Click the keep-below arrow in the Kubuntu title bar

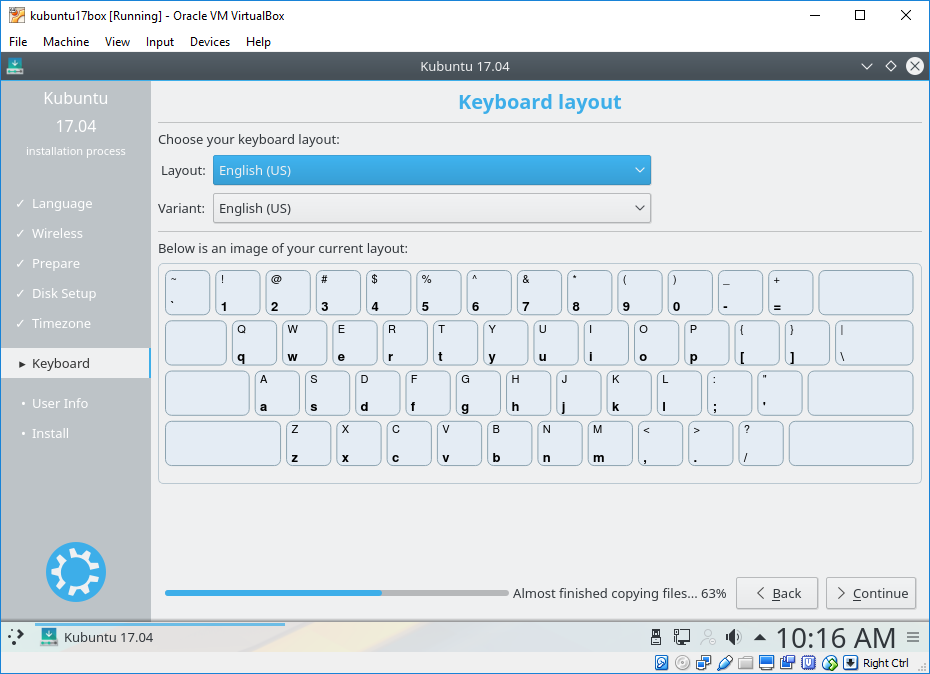tap(867, 66)
